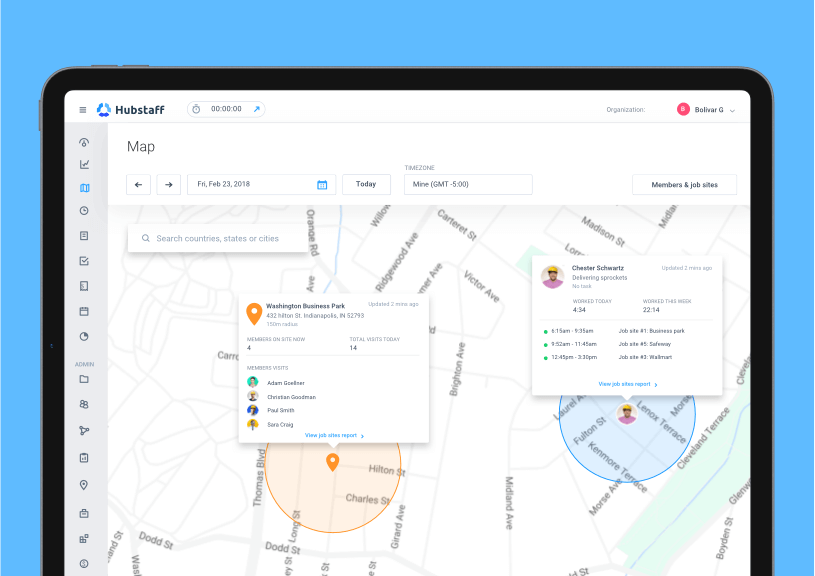Open the Dashboard from the sidebar
815x576 pixels.
84,142
